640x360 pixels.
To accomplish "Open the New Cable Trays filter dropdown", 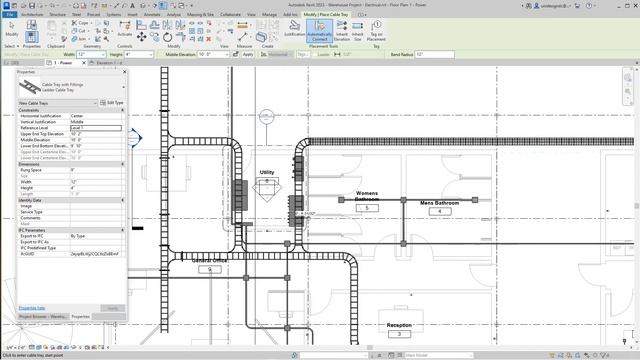I will pyautogui.click(x=58, y=103).
